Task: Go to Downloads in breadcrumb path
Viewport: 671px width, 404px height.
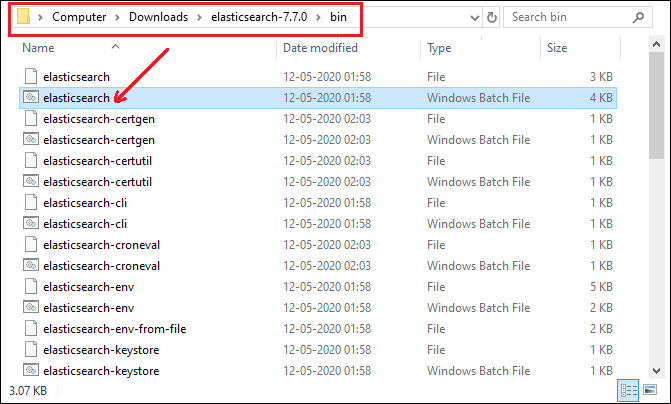Action: point(158,17)
